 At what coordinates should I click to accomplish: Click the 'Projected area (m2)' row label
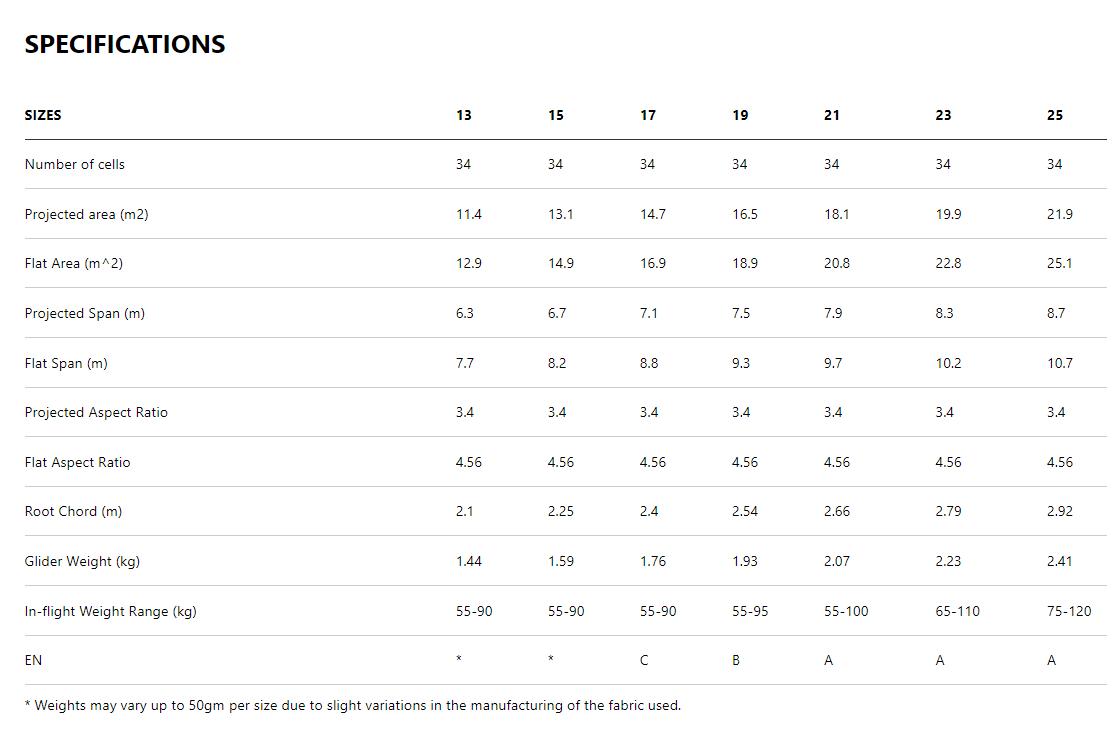coord(86,214)
